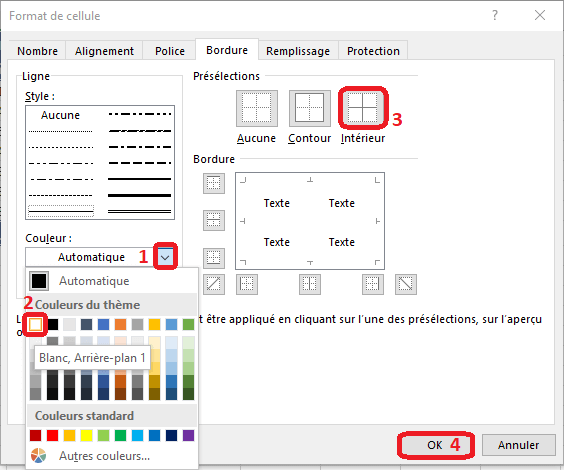Select the Aucune preset border icon
This screenshot has width=564, height=470.
point(257,108)
